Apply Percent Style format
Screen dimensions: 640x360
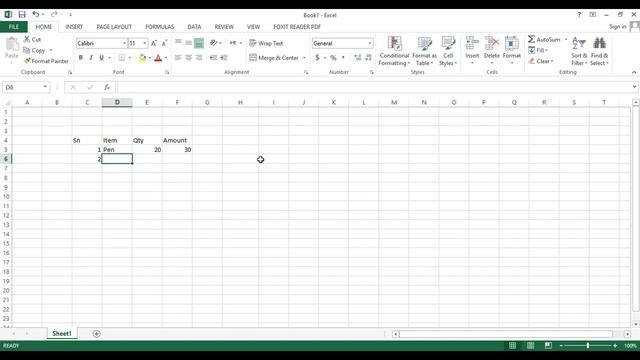(333, 58)
